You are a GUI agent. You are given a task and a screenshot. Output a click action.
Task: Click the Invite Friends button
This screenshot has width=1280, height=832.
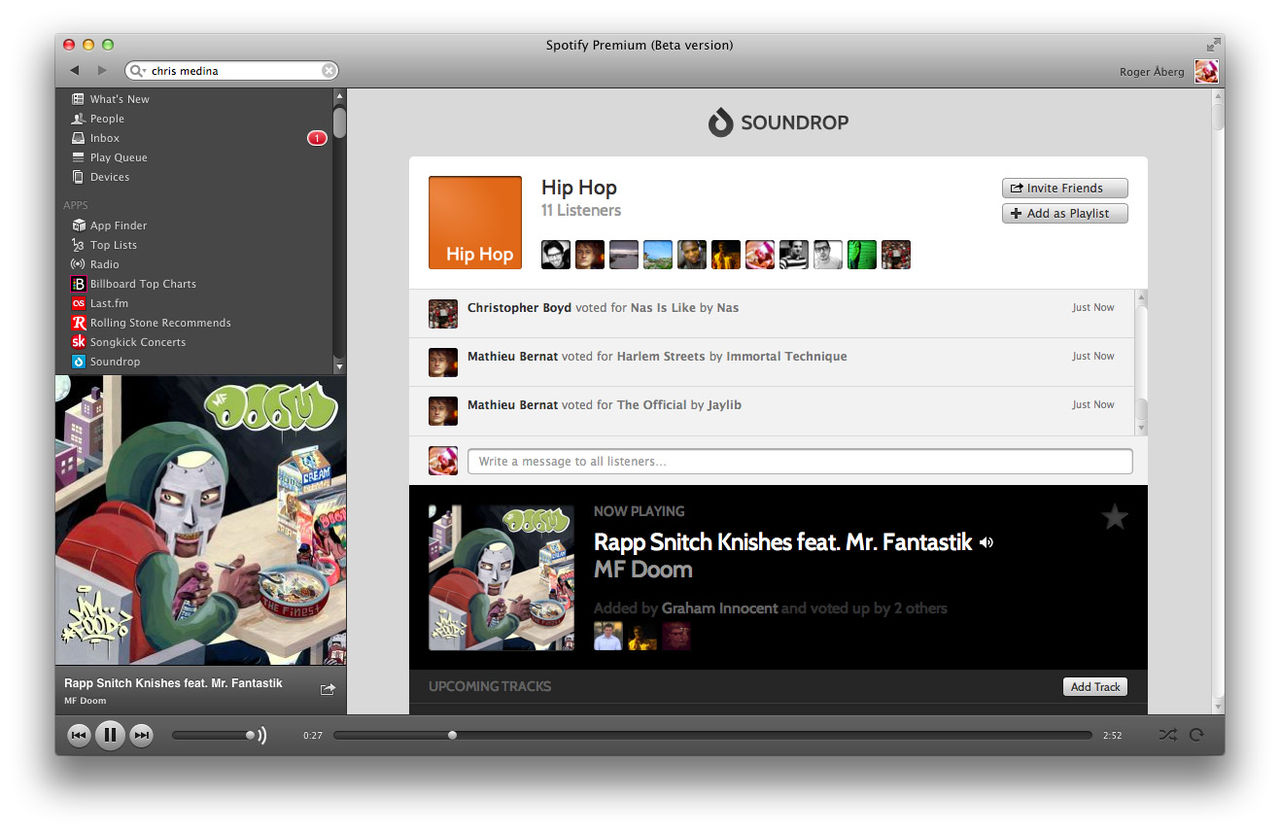coord(1064,188)
